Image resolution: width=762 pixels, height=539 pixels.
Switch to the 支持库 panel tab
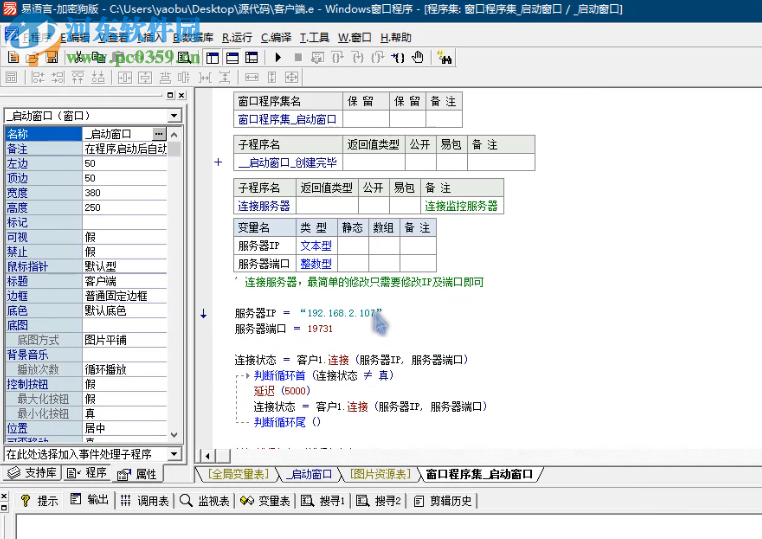[x=33, y=473]
